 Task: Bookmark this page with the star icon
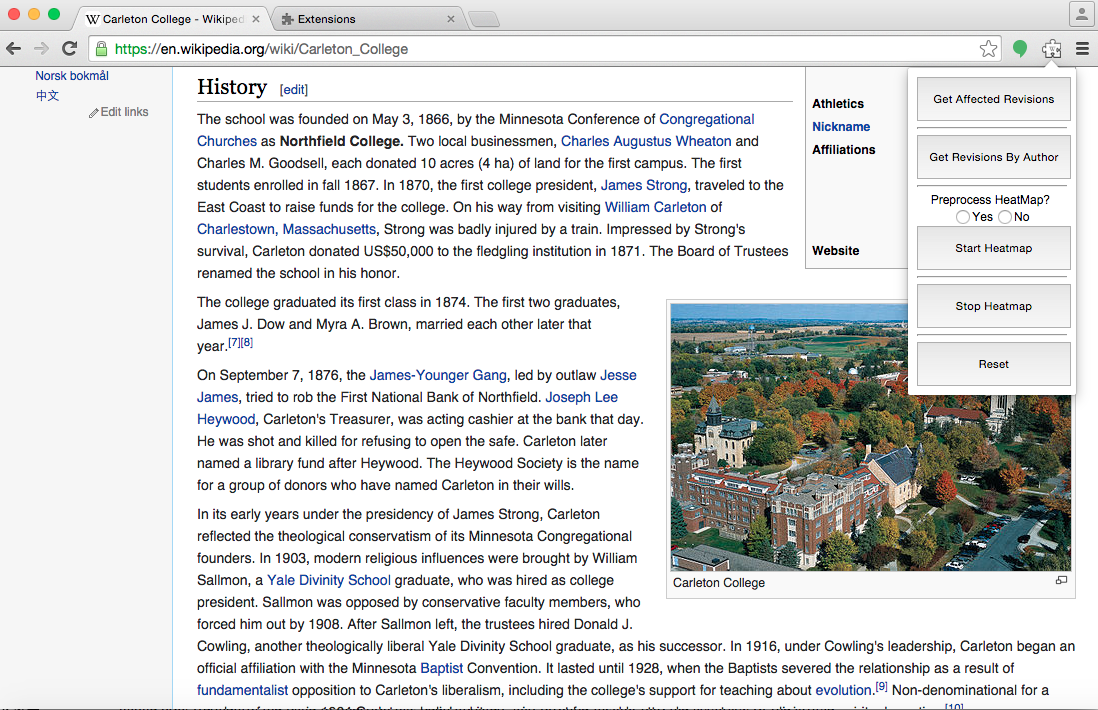coord(988,48)
